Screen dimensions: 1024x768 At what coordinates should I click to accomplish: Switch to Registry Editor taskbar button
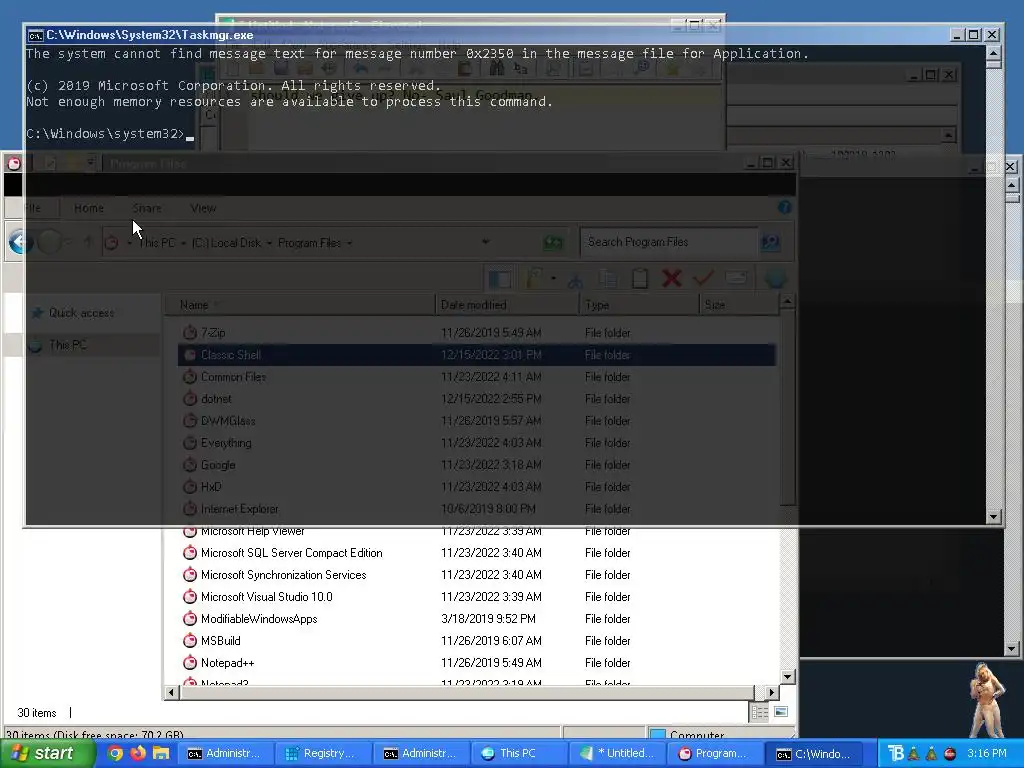[323, 754]
